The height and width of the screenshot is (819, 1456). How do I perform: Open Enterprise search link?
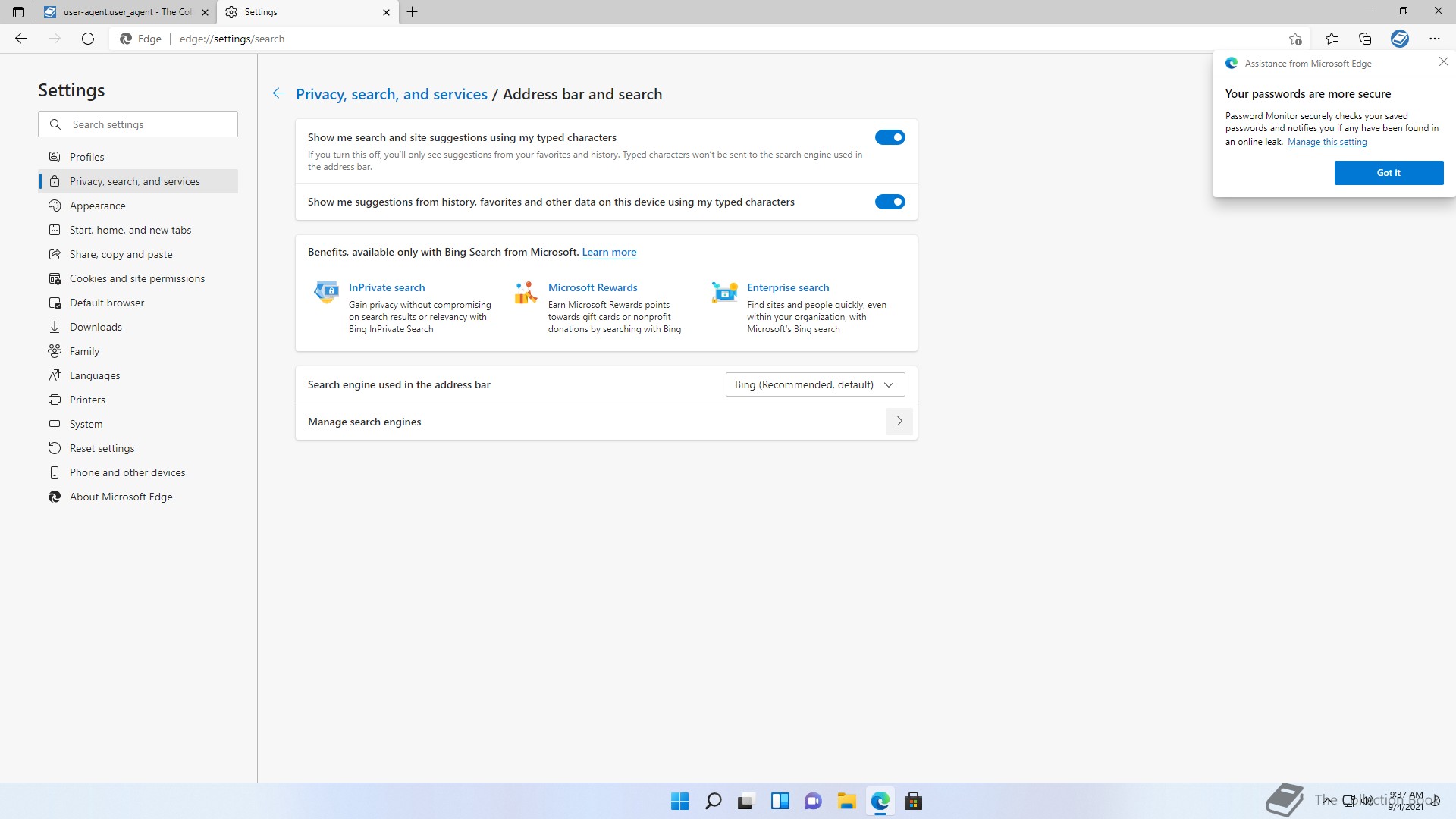click(x=788, y=287)
